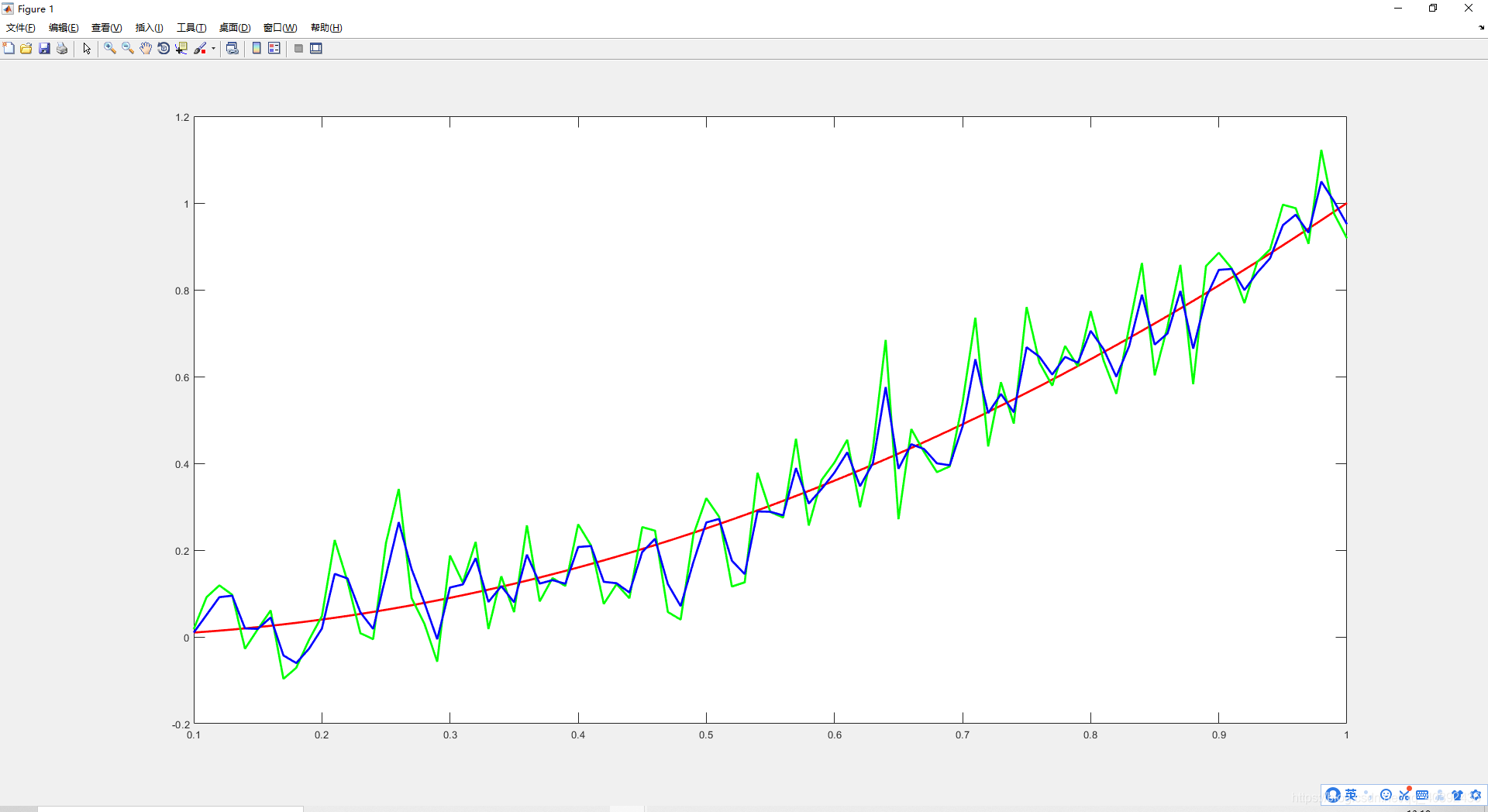Click the y-axis label 1.2
Viewport: 1488px width, 812px height.
point(182,118)
